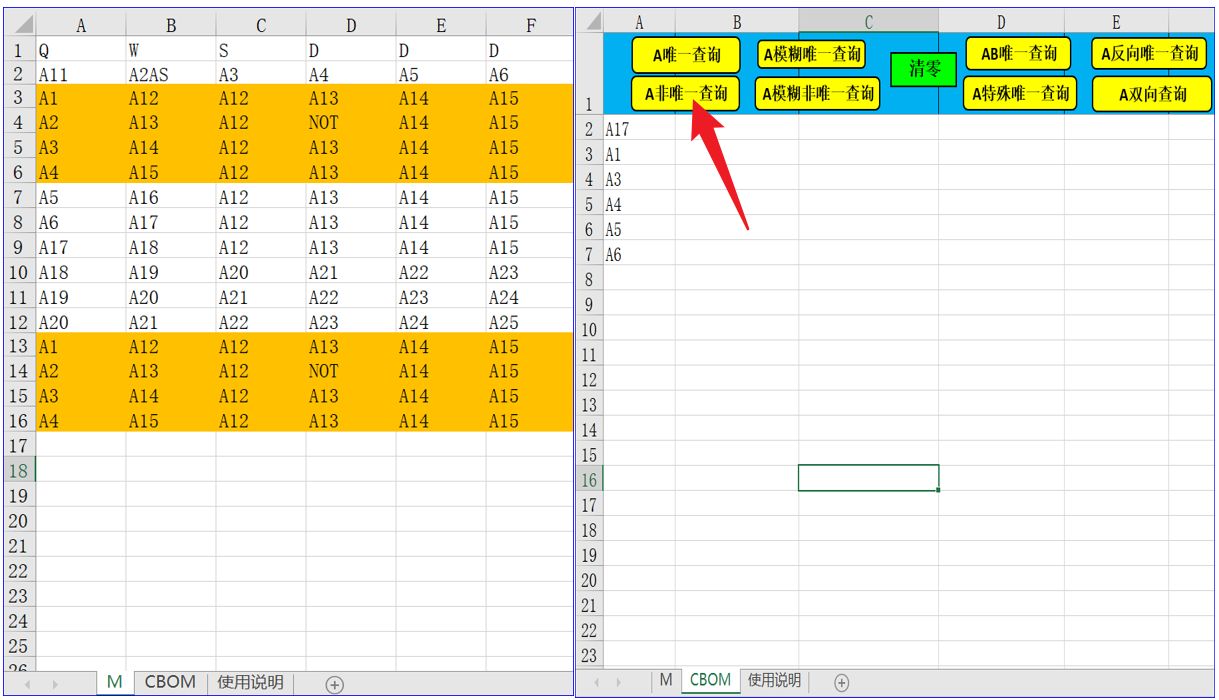Switch to M sheet tab in right window
Viewport: 1219px width, 700px height.
pos(665,680)
